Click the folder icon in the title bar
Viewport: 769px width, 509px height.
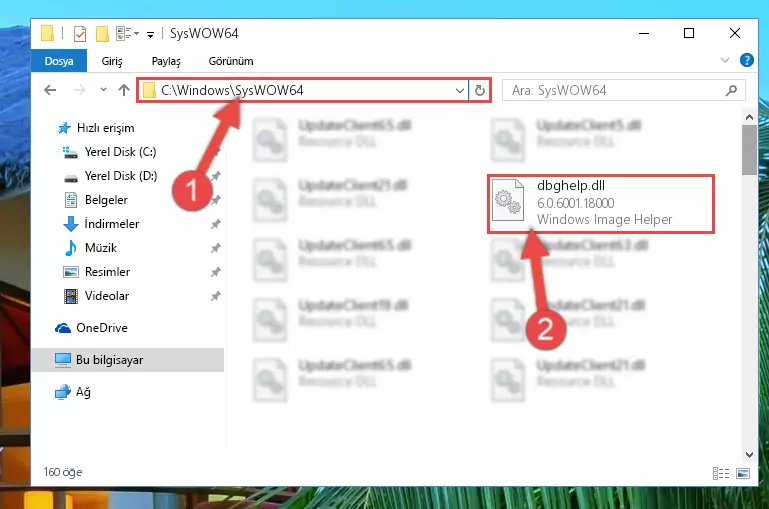[48, 33]
